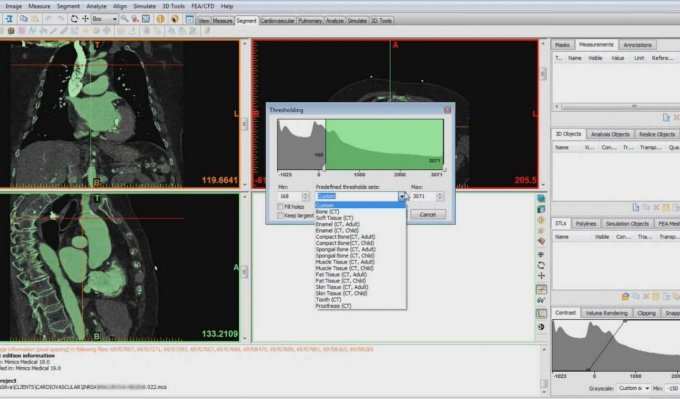Viewport: 680px width, 399px height.
Task: Click new mask page icon above 3D Objects tab
Action: point(666,118)
